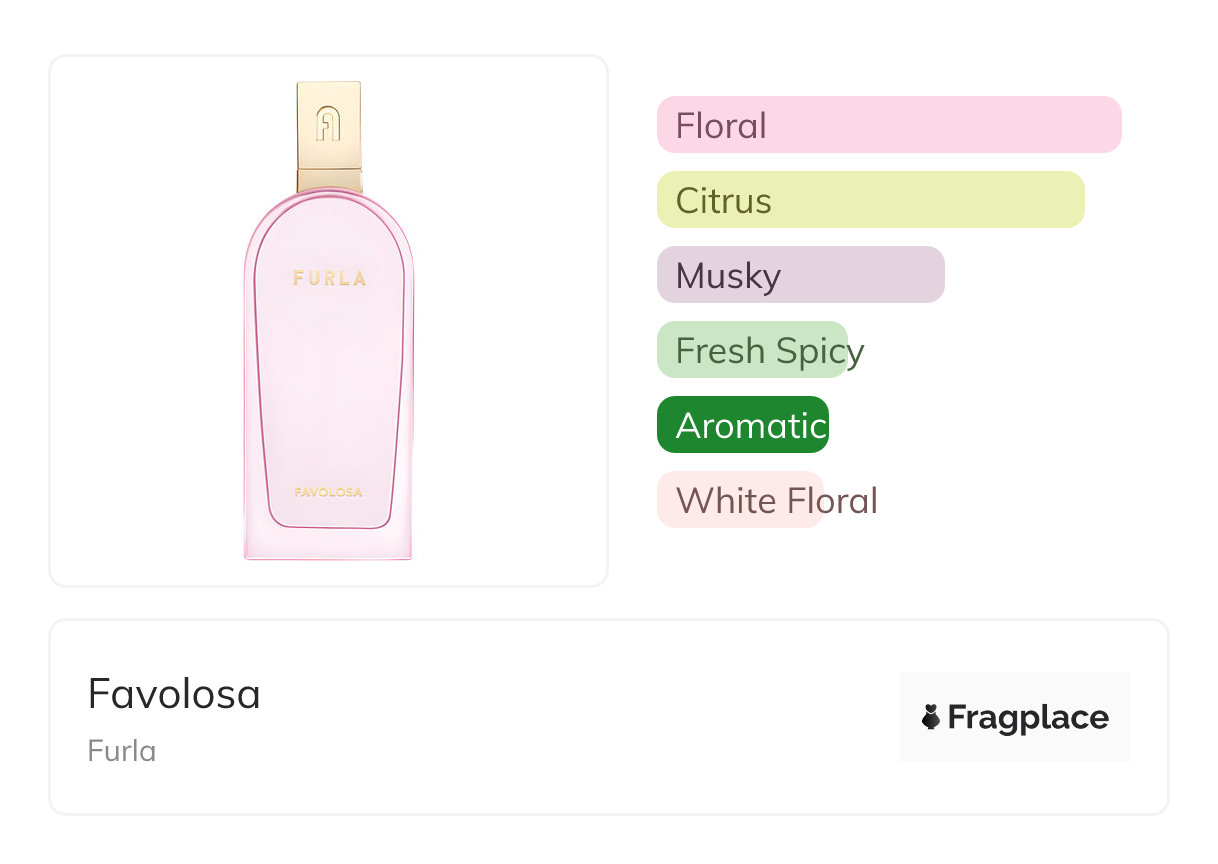The width and height of the screenshot is (1218, 864).
Task: Select the yellow-green Citrus accord bar
Action: 870,200
